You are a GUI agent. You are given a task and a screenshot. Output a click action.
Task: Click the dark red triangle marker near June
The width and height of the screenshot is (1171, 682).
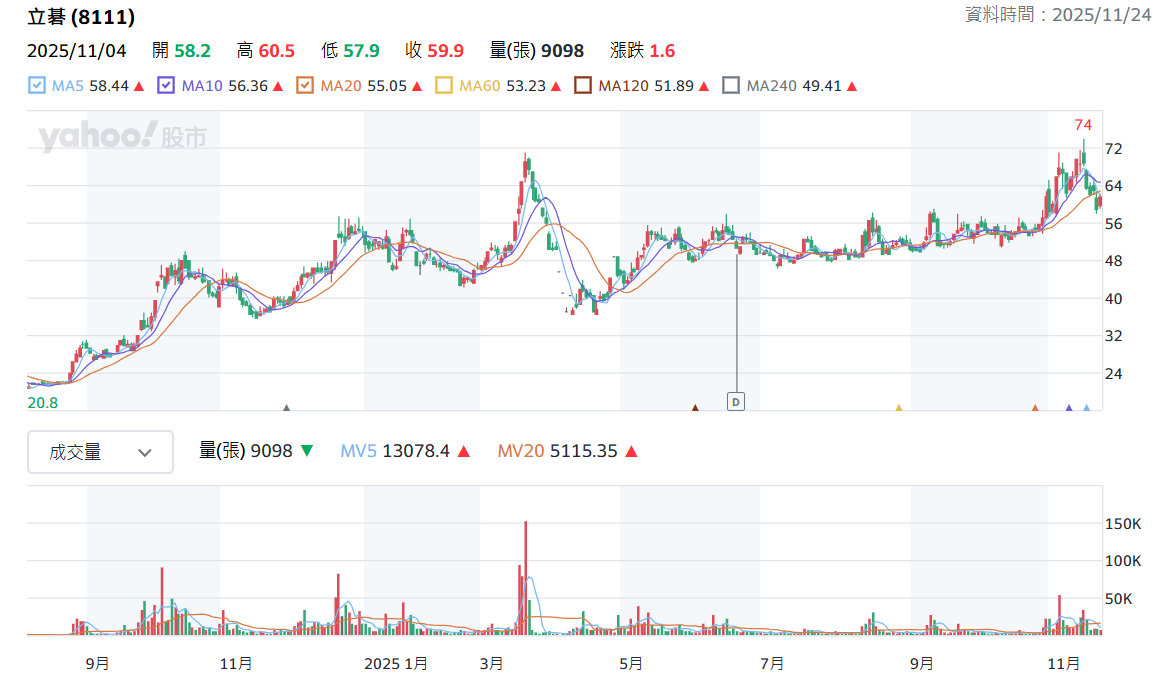(695, 408)
